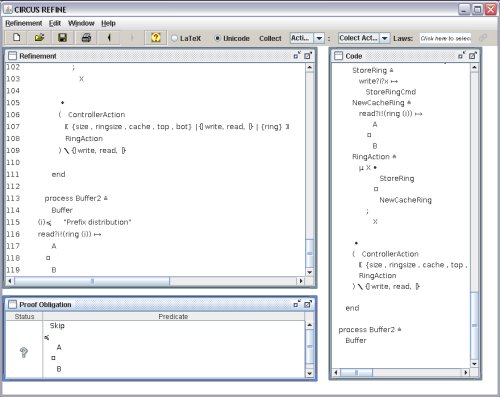Minimize the Proof Obligation panel
This screenshot has width=500, height=397.
coord(297,304)
